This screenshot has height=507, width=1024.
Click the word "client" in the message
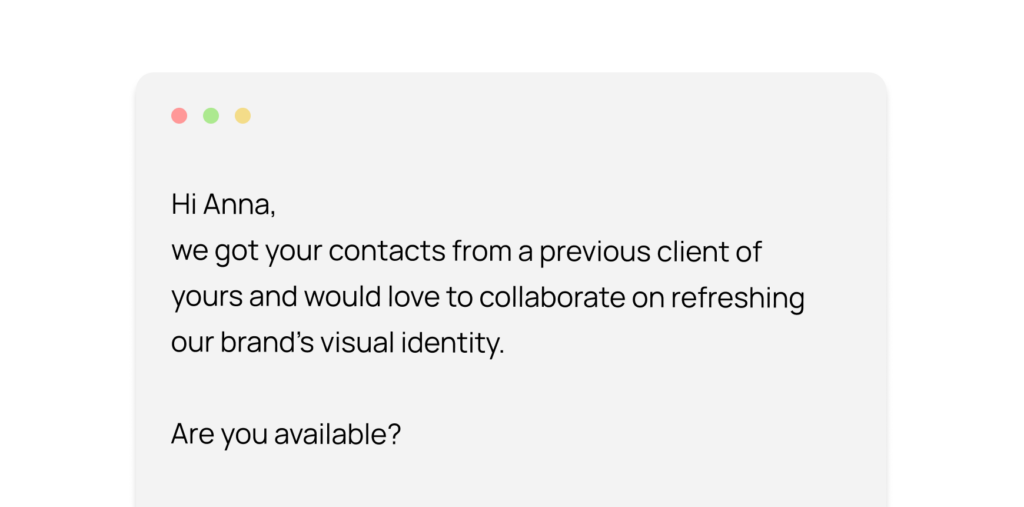pos(692,251)
